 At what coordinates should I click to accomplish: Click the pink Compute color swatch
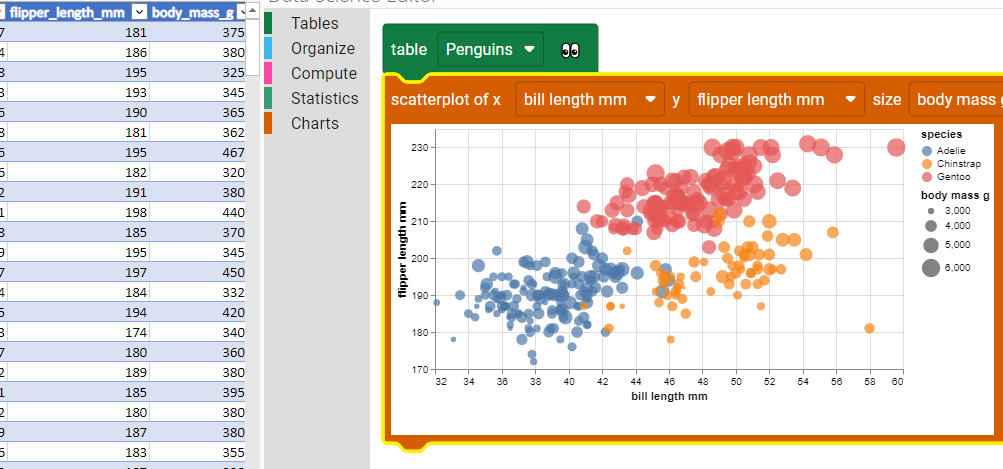[x=268, y=73]
